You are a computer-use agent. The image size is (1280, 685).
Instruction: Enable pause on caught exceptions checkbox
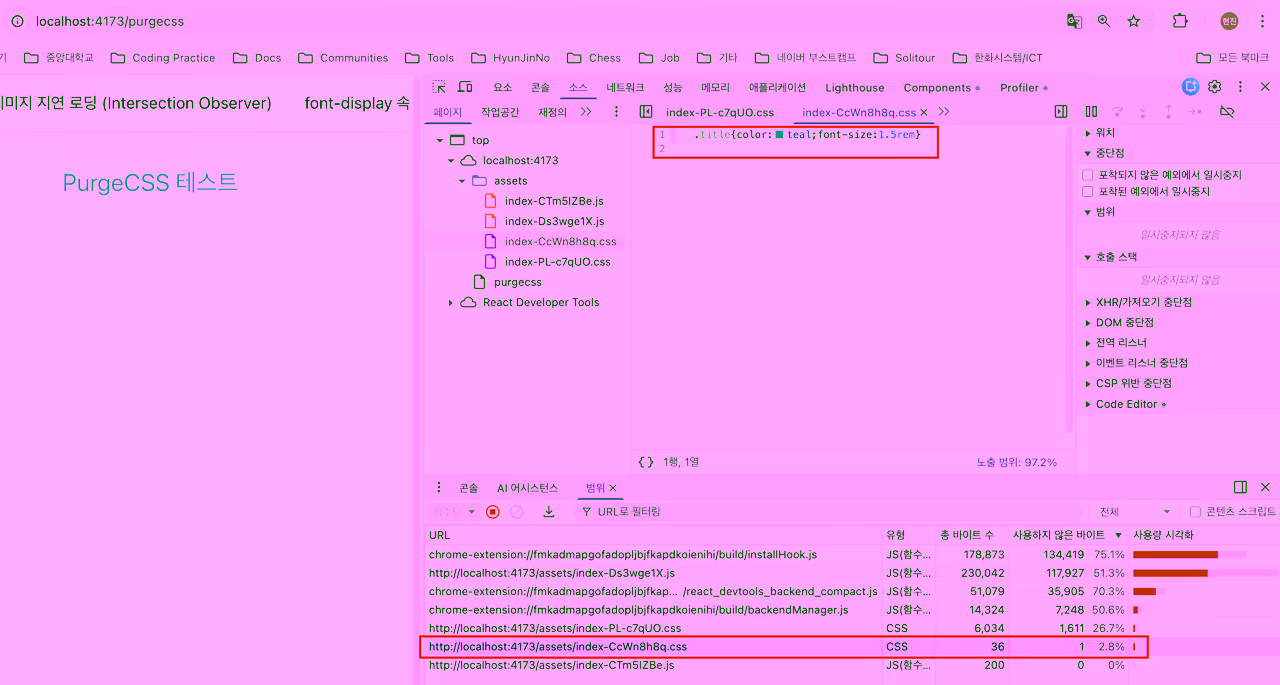pyautogui.click(x=1088, y=191)
